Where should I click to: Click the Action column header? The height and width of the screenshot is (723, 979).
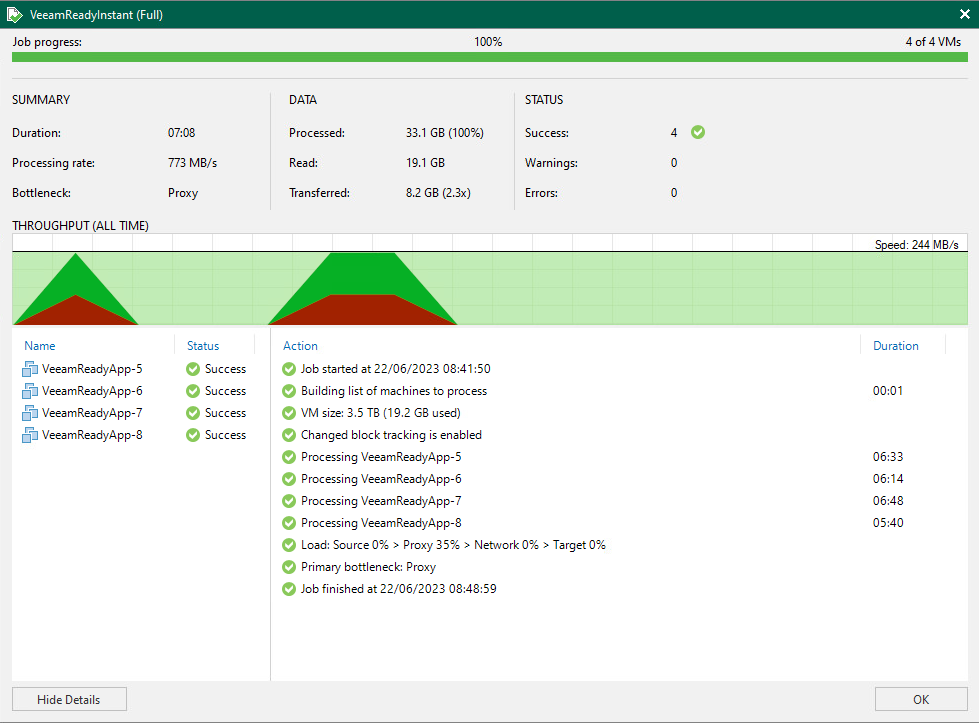coord(300,346)
